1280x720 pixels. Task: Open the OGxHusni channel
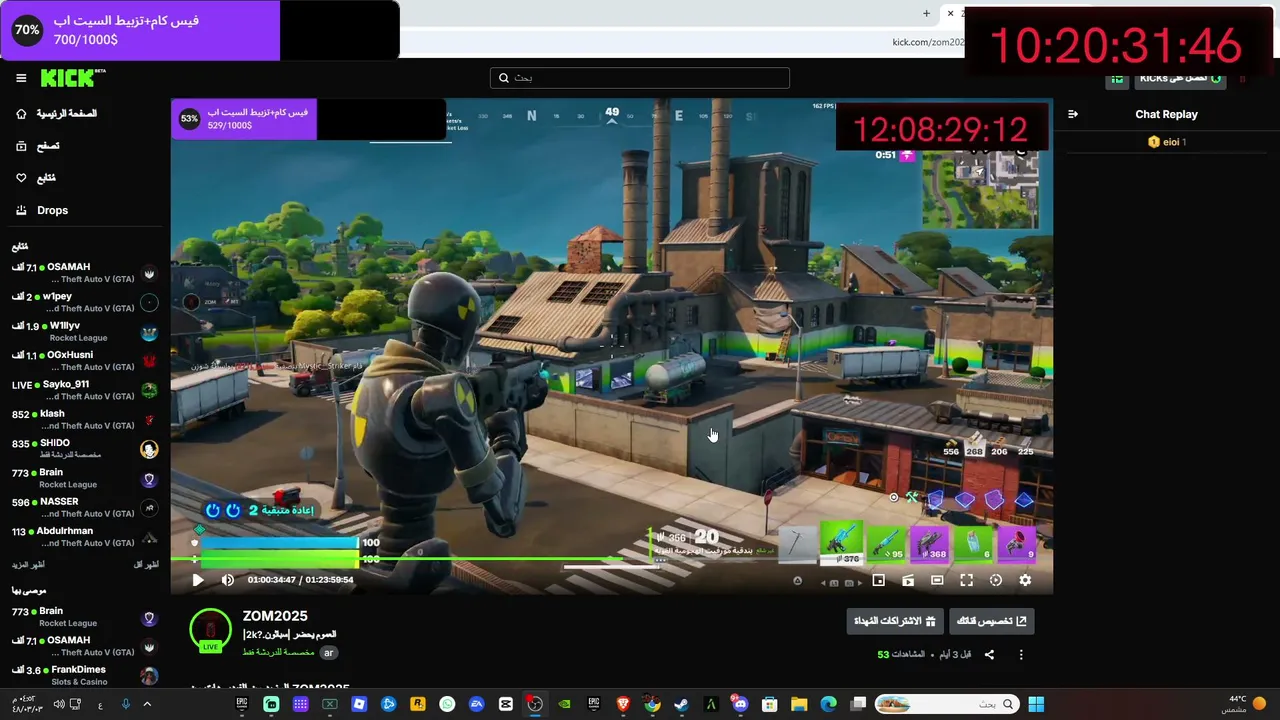point(85,361)
